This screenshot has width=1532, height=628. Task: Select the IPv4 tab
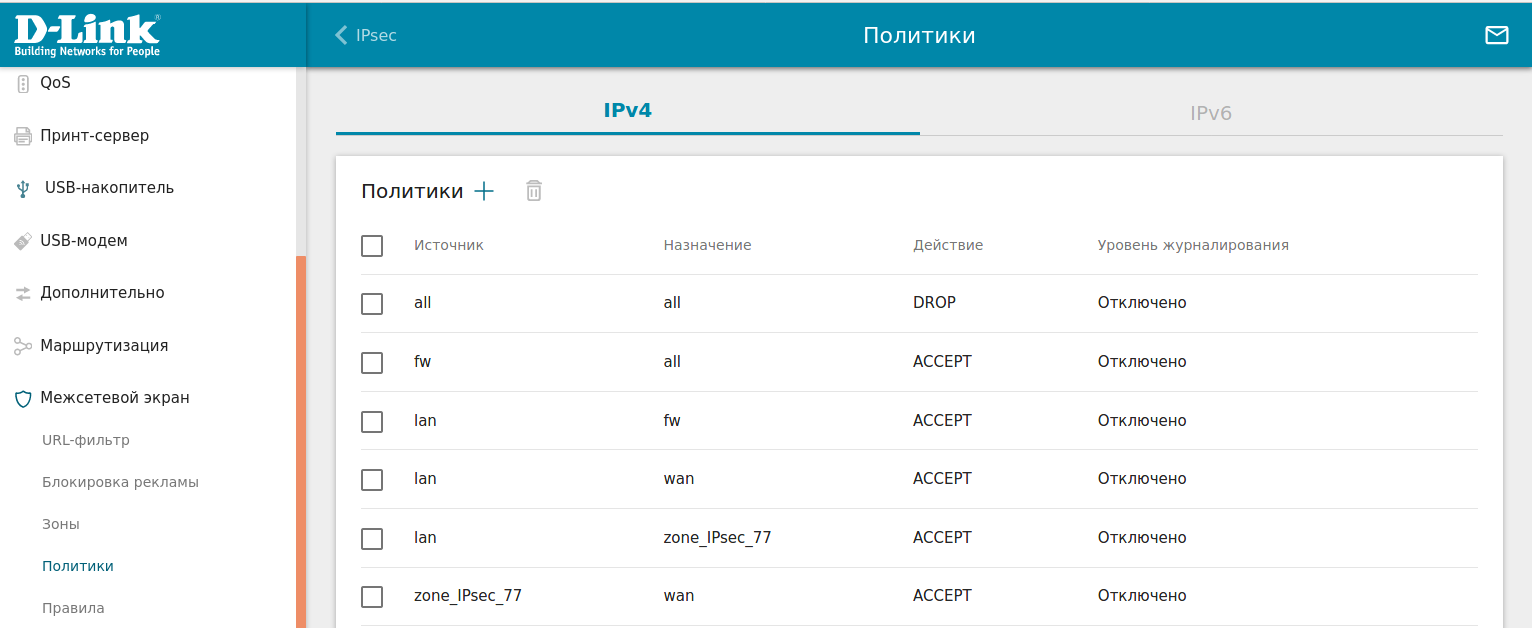point(627,110)
